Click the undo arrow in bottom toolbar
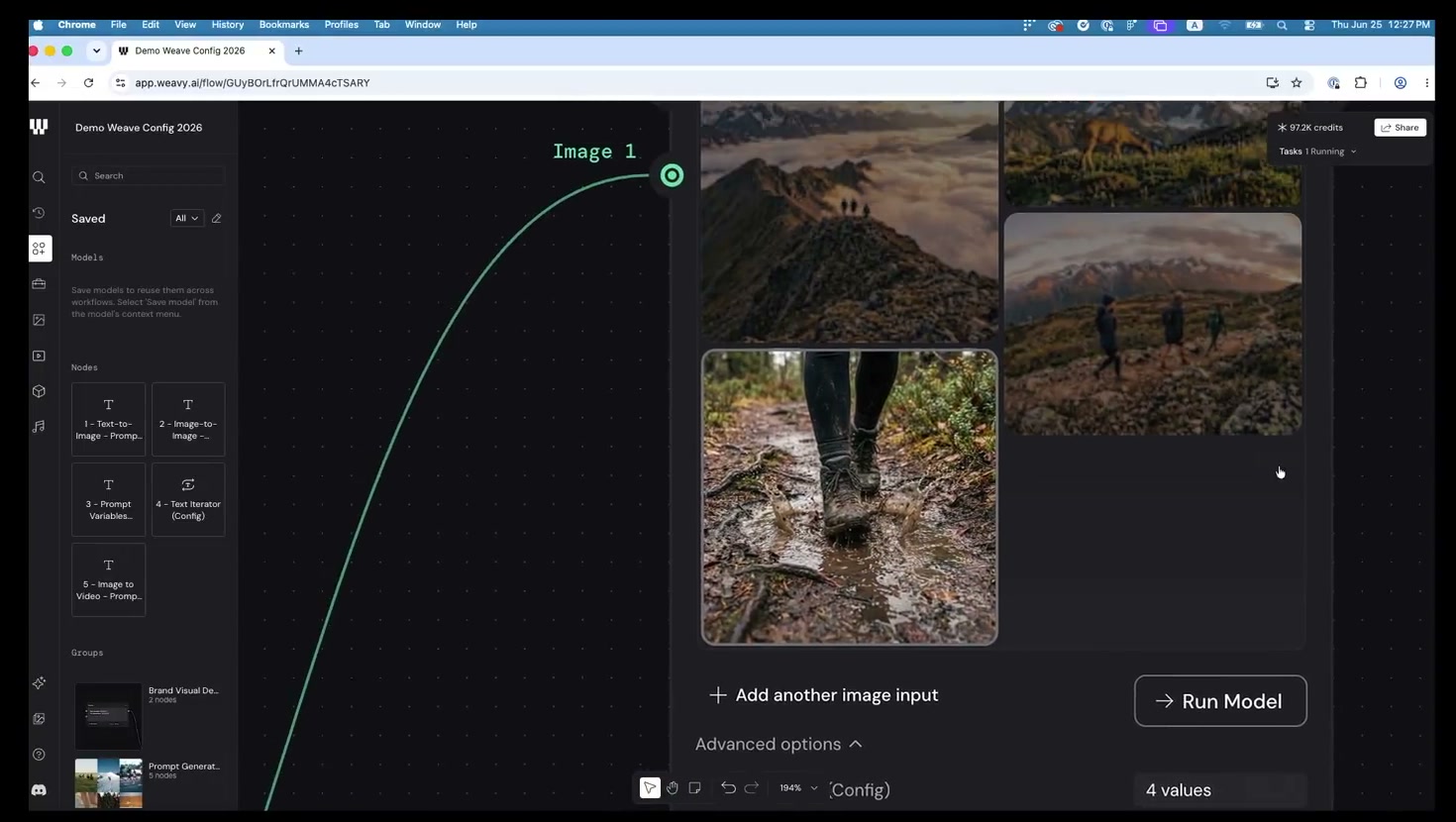Viewport: 1456px width, 822px height. 728,788
